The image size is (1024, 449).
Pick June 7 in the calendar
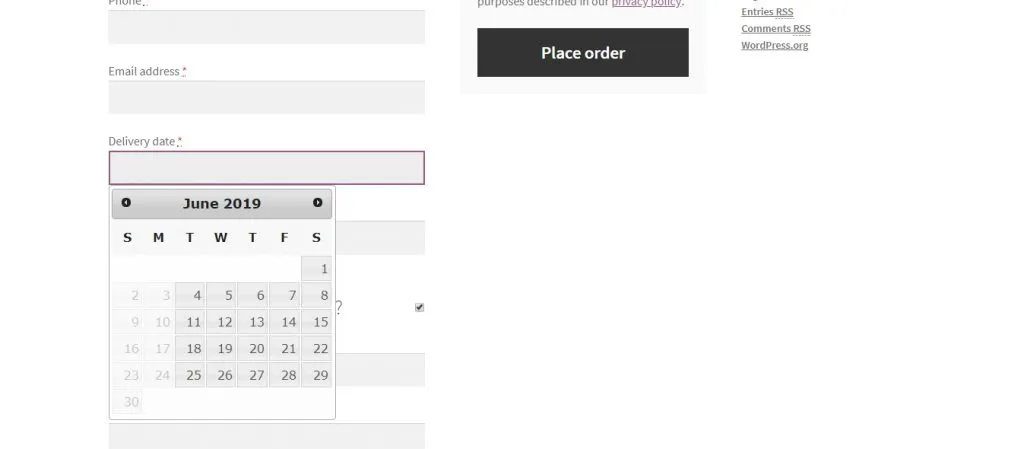(x=285, y=296)
